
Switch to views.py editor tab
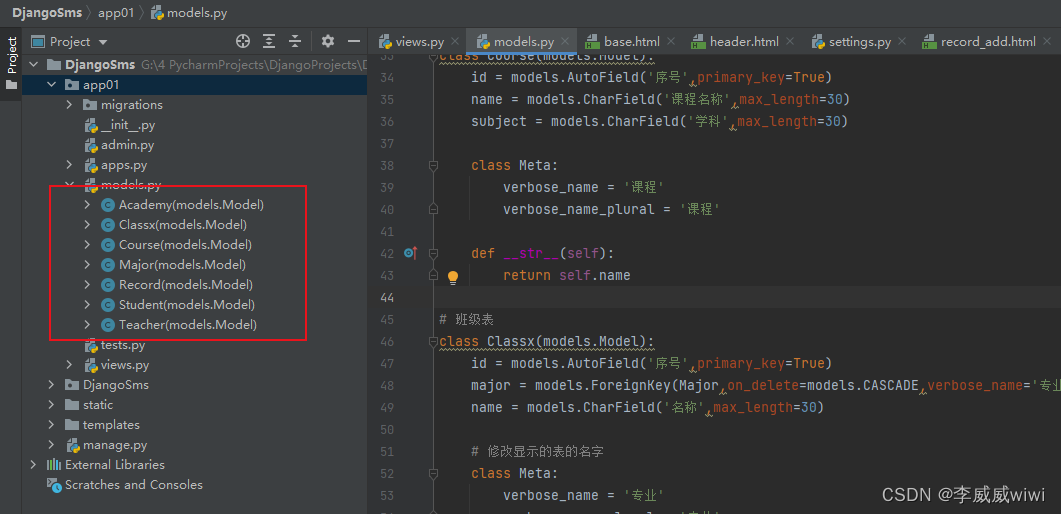(412, 42)
